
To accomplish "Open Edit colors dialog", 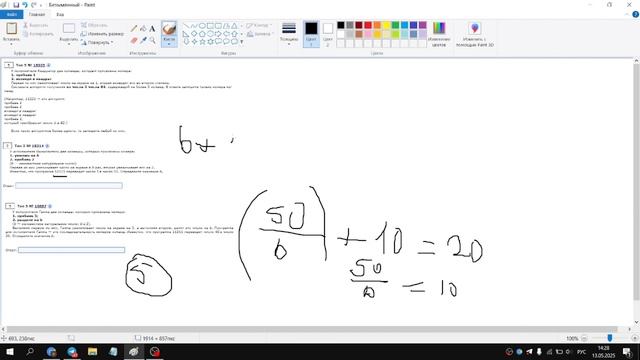I will (439, 34).
